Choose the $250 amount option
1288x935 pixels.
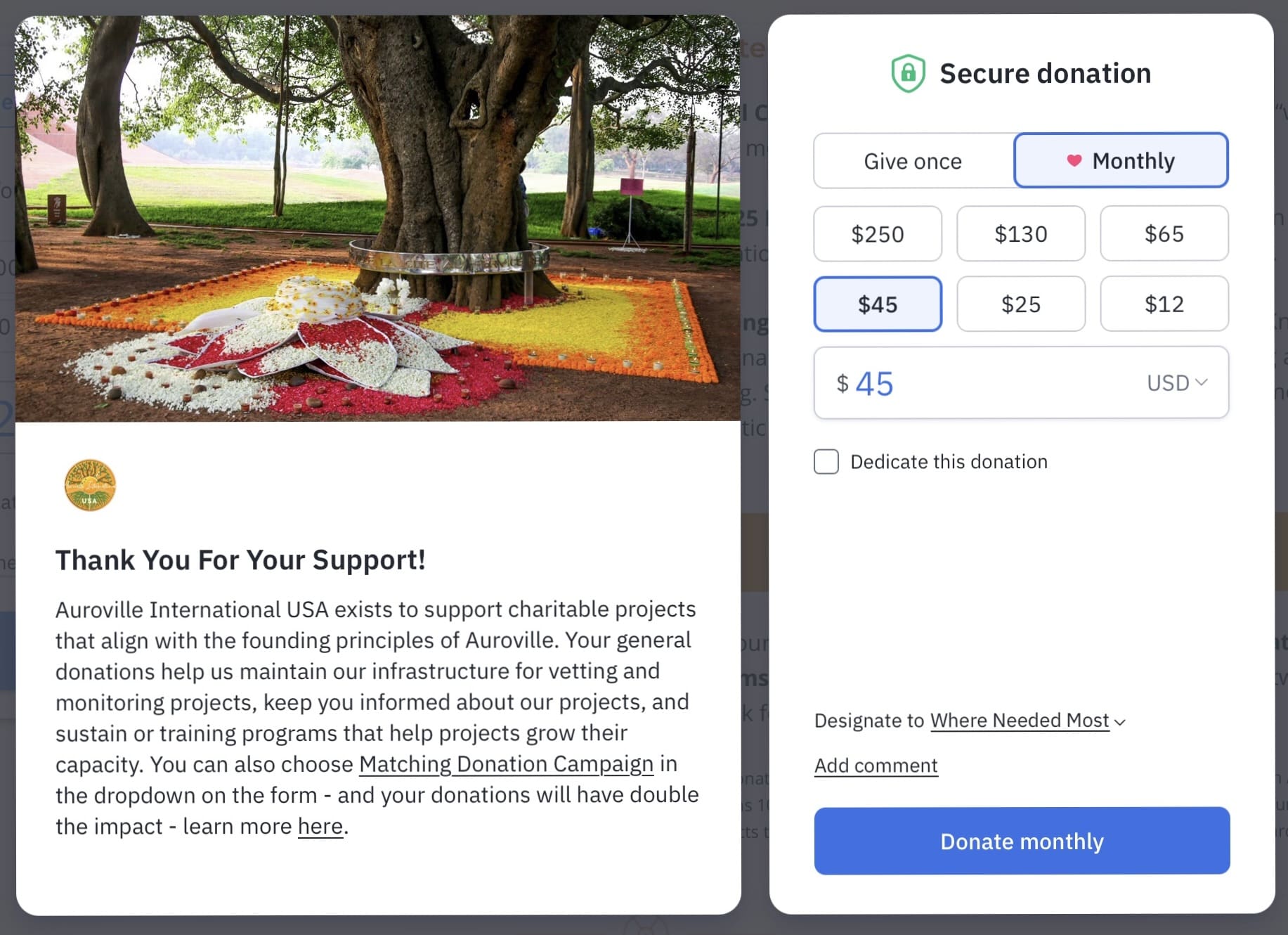tap(878, 234)
